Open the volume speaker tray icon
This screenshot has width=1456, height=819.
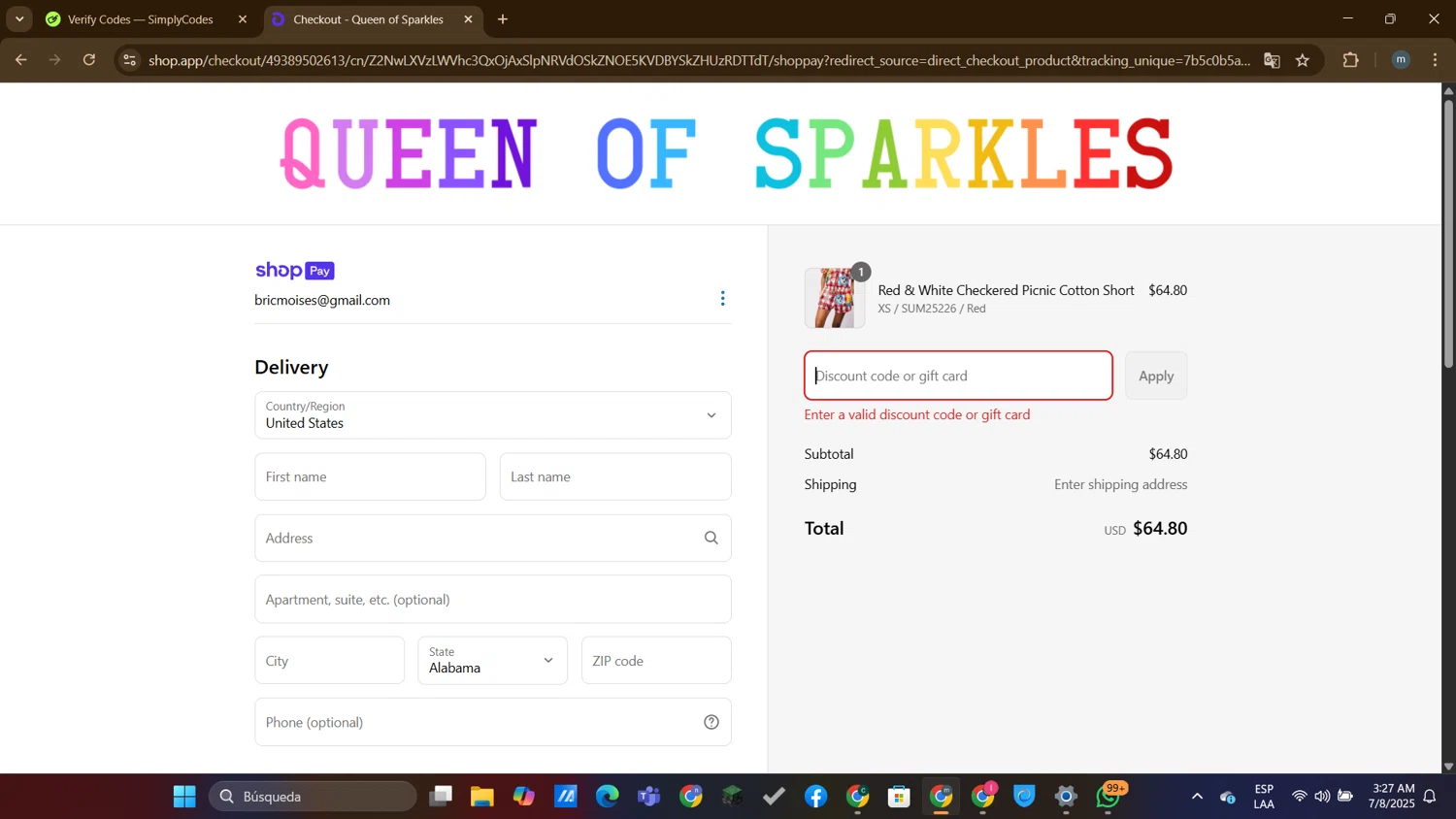(x=1322, y=797)
